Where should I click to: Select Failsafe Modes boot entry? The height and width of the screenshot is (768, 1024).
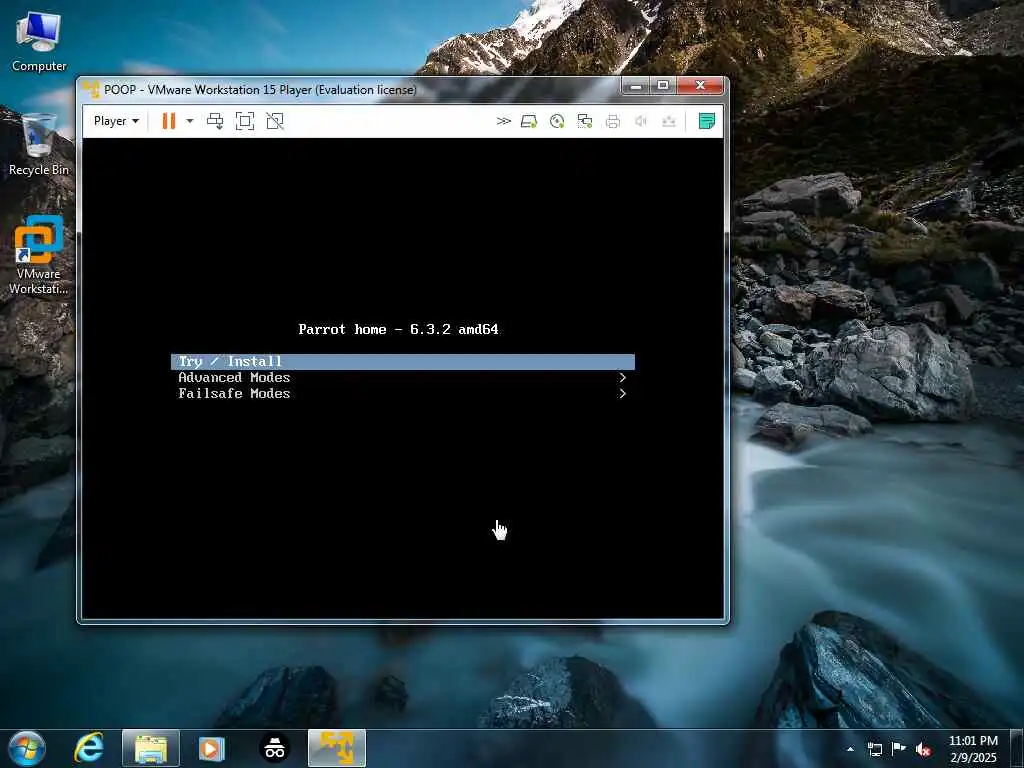[x=403, y=393]
